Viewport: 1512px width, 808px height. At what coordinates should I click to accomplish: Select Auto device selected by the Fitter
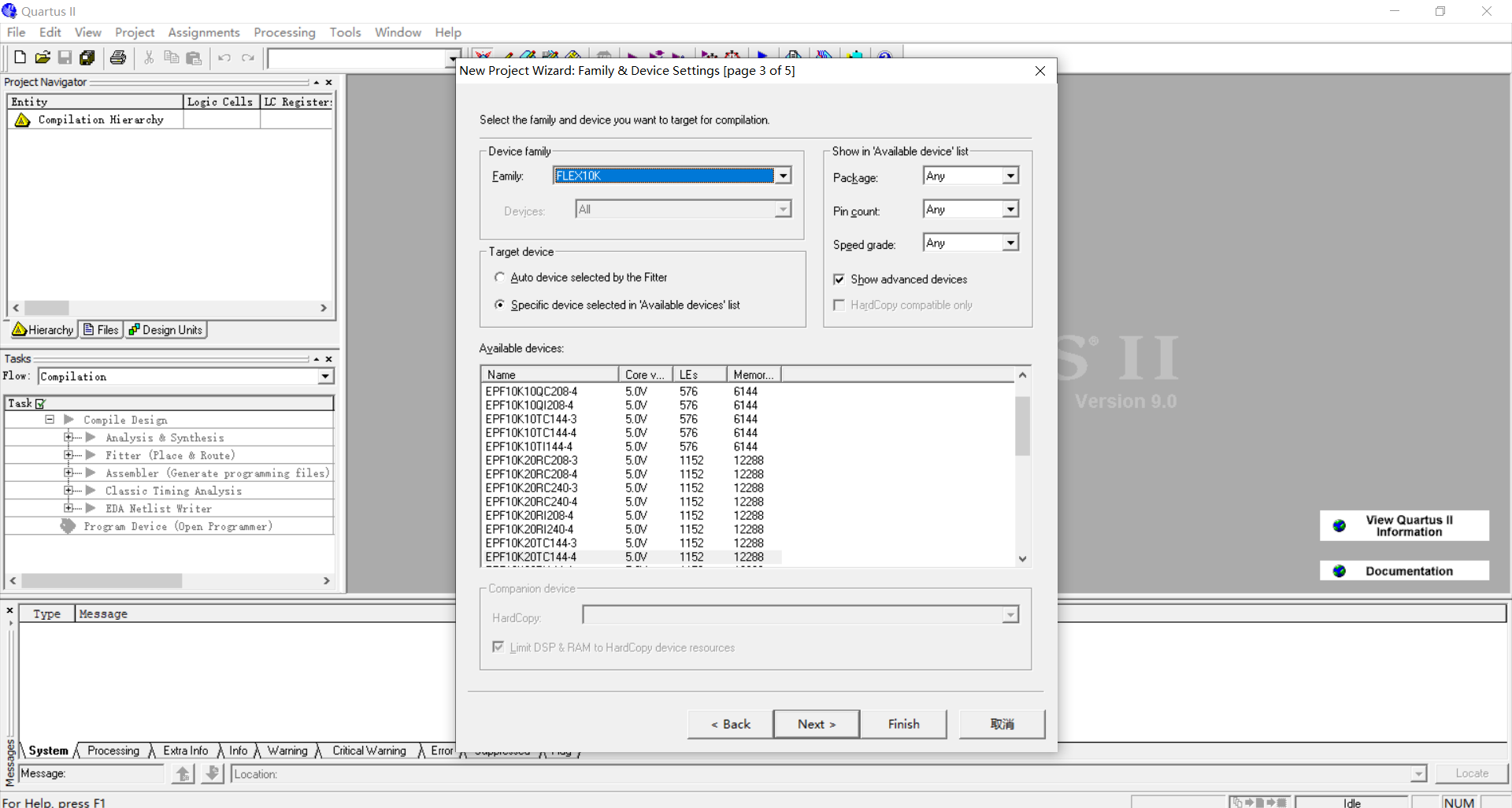tap(499, 277)
